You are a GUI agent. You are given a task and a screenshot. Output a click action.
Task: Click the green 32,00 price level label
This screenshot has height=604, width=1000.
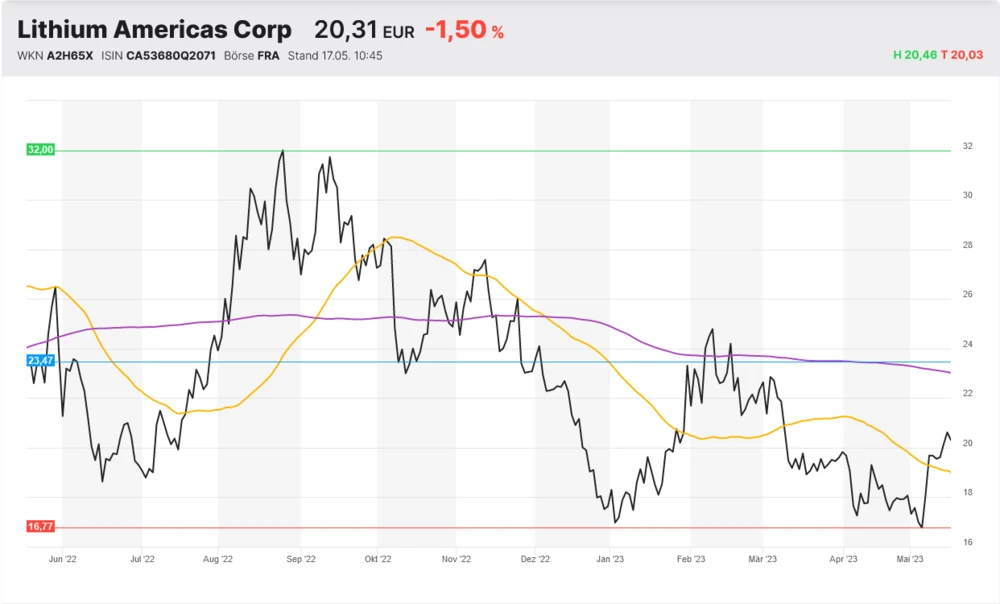click(x=41, y=150)
